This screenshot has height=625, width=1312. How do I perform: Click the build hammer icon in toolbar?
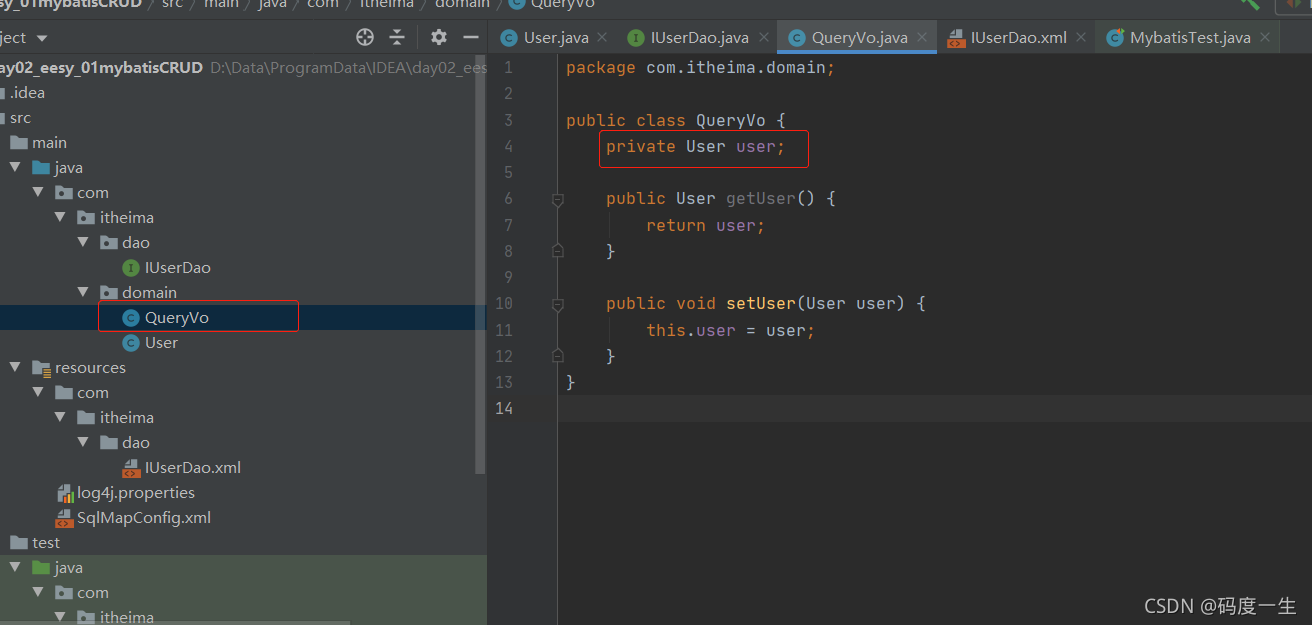1250,4
